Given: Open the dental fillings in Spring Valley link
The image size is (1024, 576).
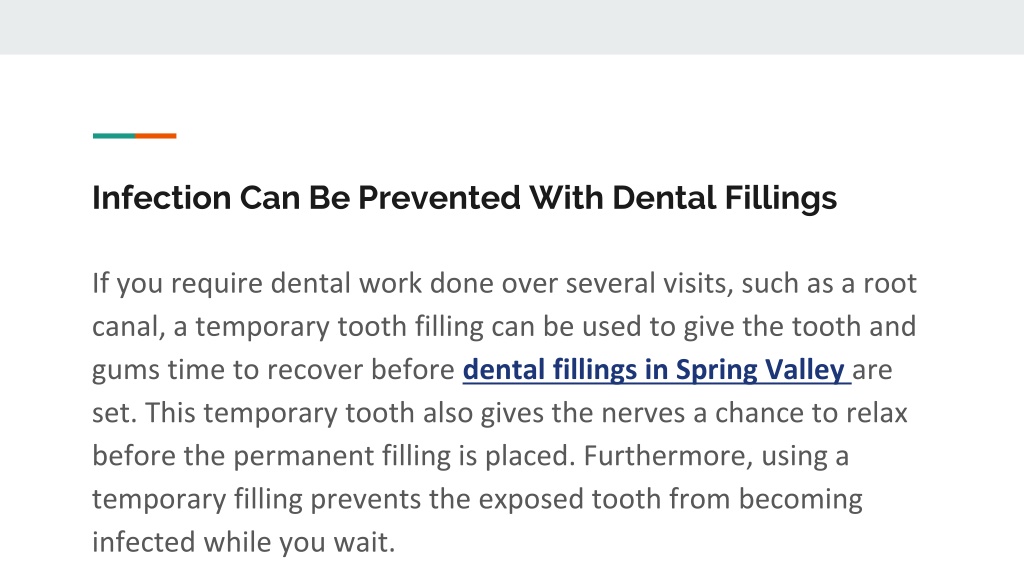Looking at the screenshot, I should pyautogui.click(x=656, y=370).
